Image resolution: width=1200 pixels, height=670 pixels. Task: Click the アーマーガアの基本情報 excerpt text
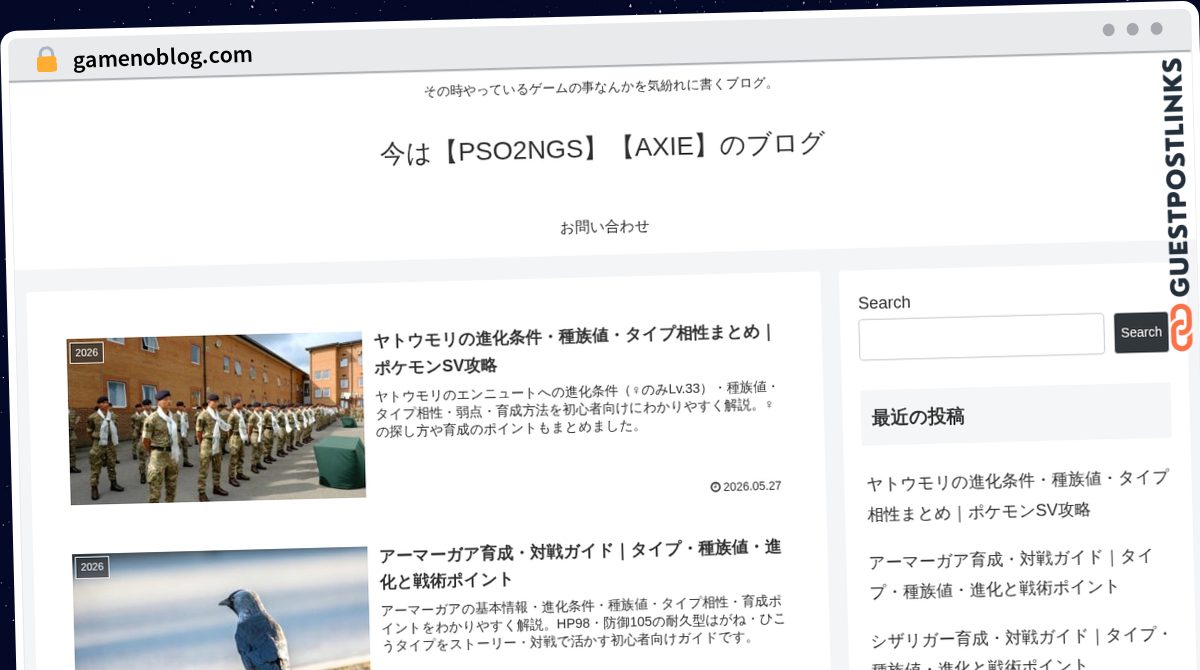pyautogui.click(x=582, y=622)
